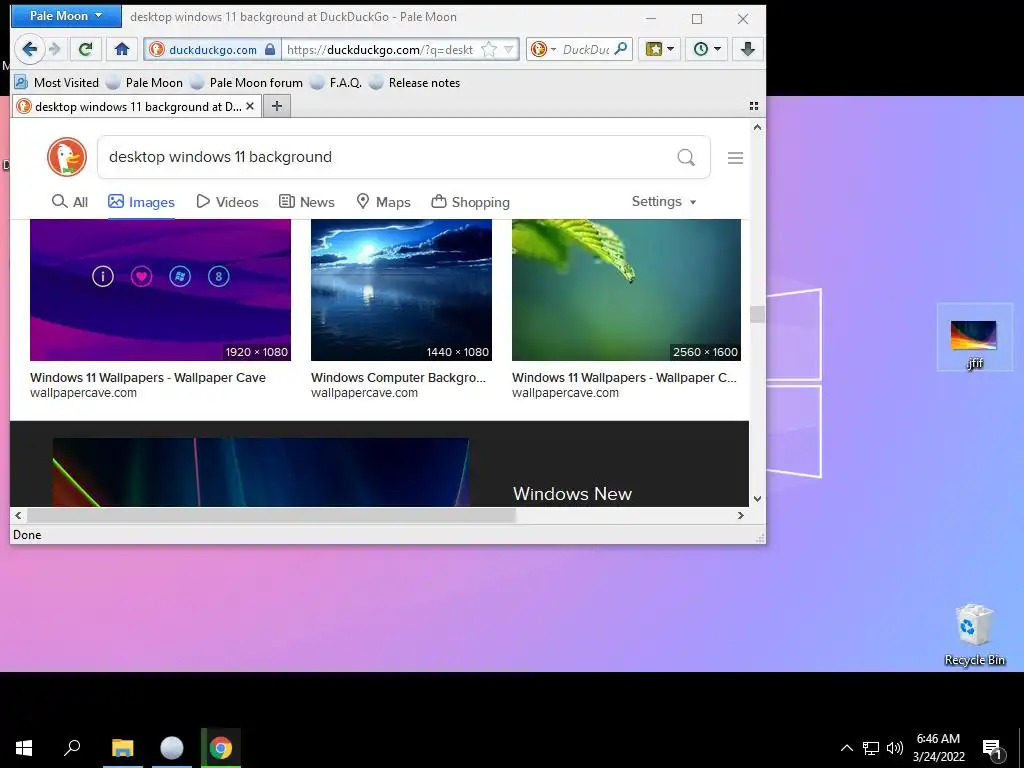Go forward with the forward arrow button
The width and height of the screenshot is (1024, 768).
click(56, 49)
